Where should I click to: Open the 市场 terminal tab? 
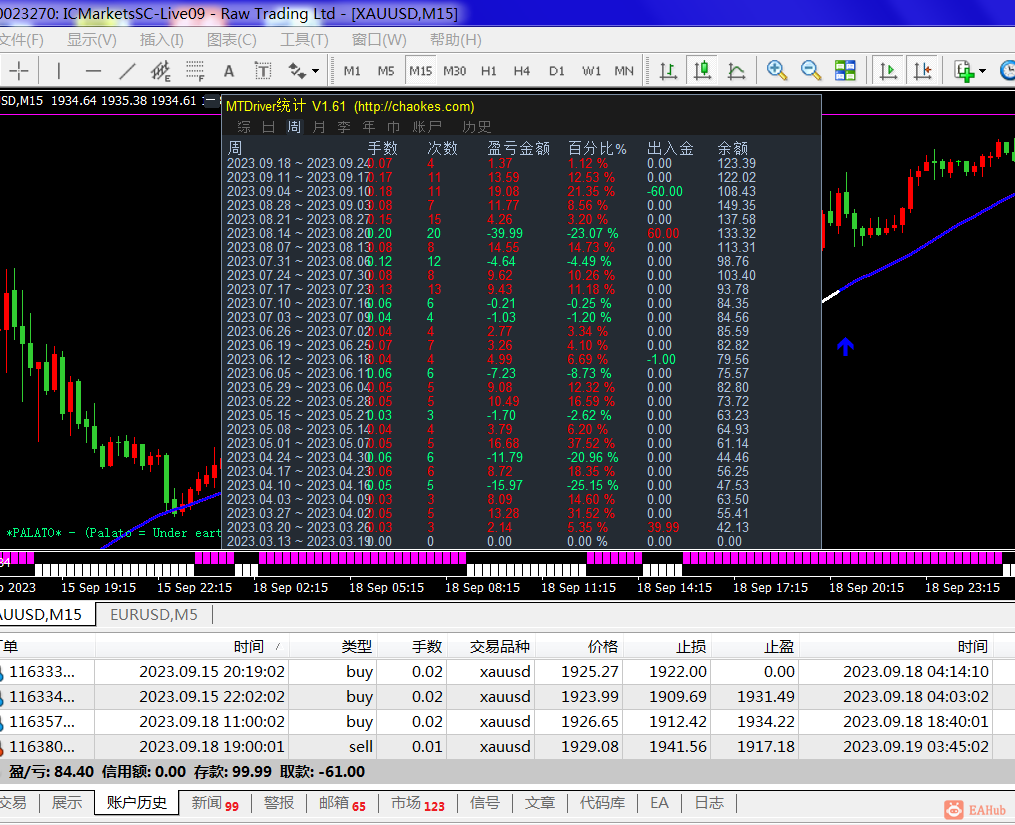pyautogui.click(x=418, y=803)
